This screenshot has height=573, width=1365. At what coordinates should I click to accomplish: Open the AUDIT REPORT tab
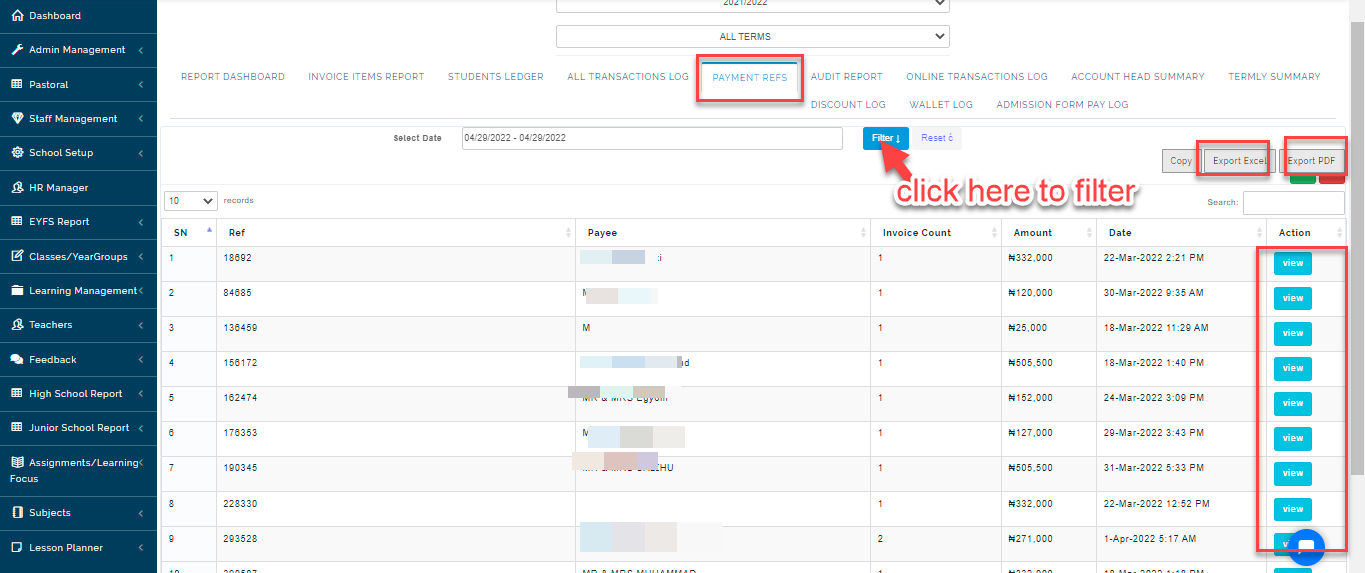point(847,77)
